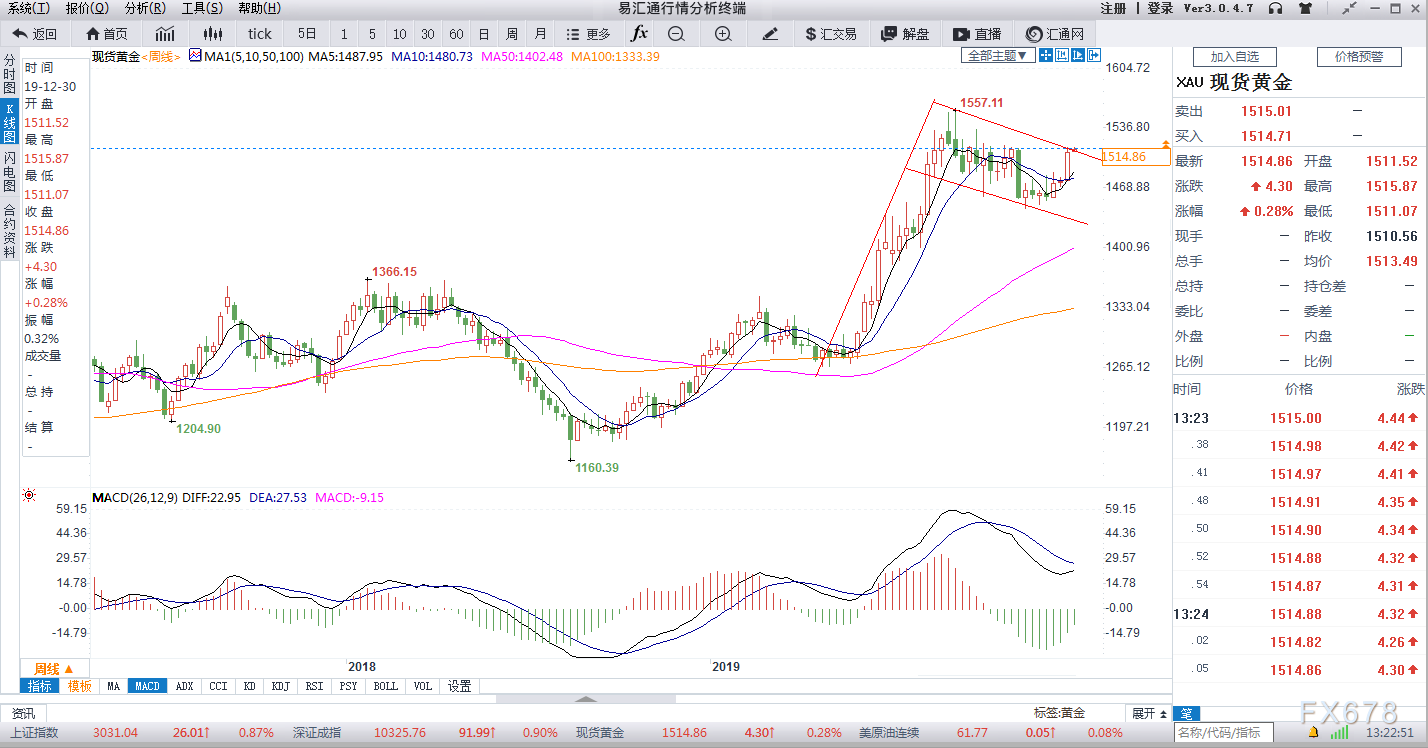This screenshot has height=748, width=1428.
Task: Open the shirt skin theme icon
Action: pyautogui.click(x=1305, y=8)
